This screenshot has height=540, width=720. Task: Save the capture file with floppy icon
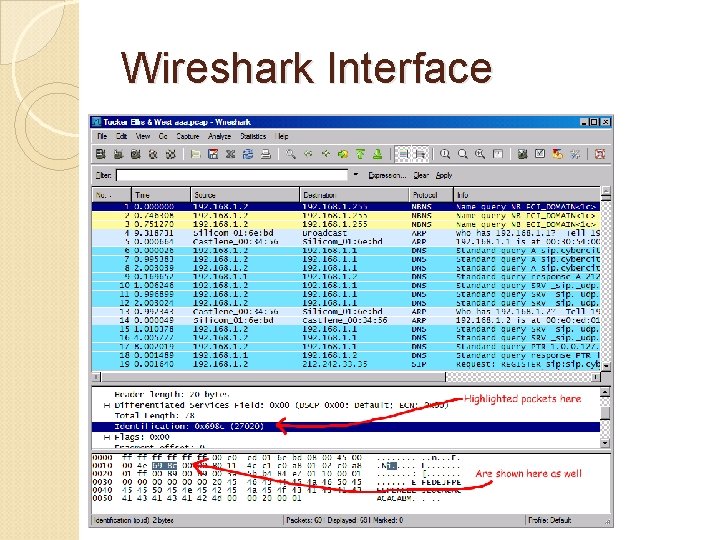(x=213, y=154)
